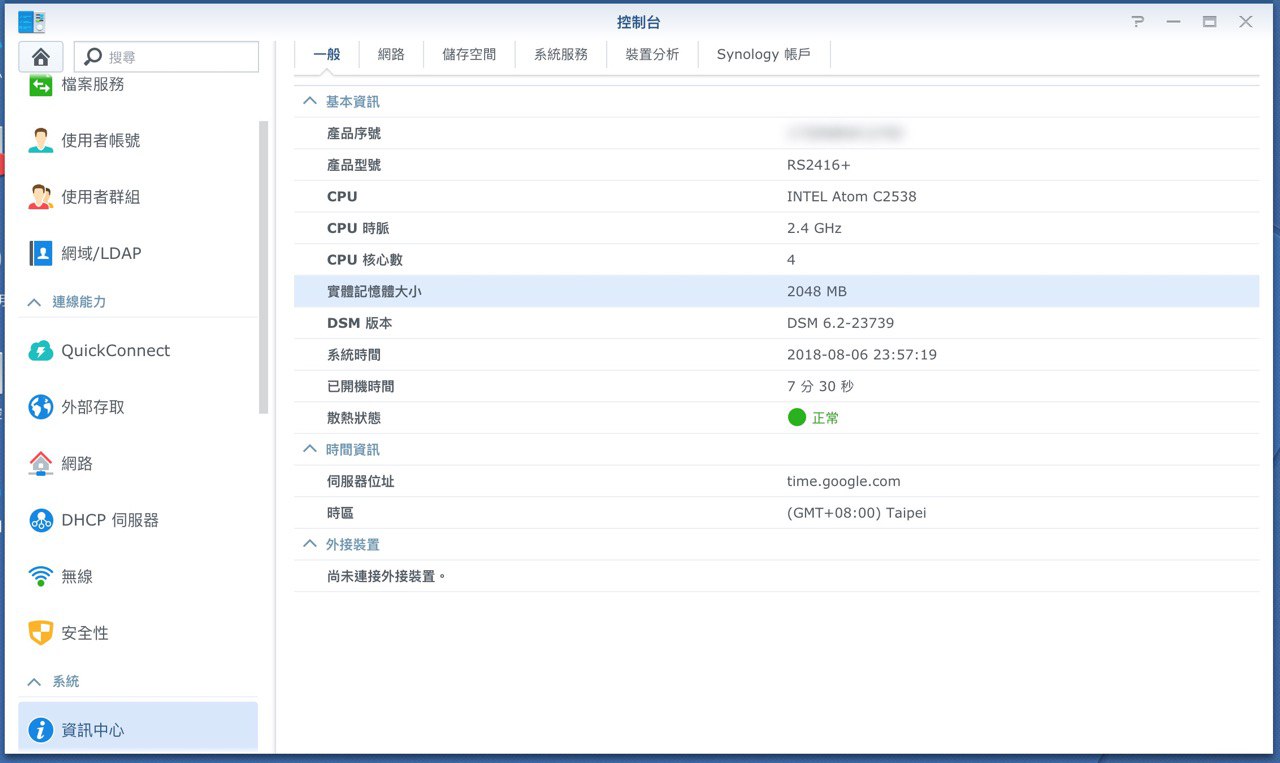This screenshot has width=1280, height=763.
Task: Switch to the 裝置分析 tab
Action: click(x=652, y=55)
